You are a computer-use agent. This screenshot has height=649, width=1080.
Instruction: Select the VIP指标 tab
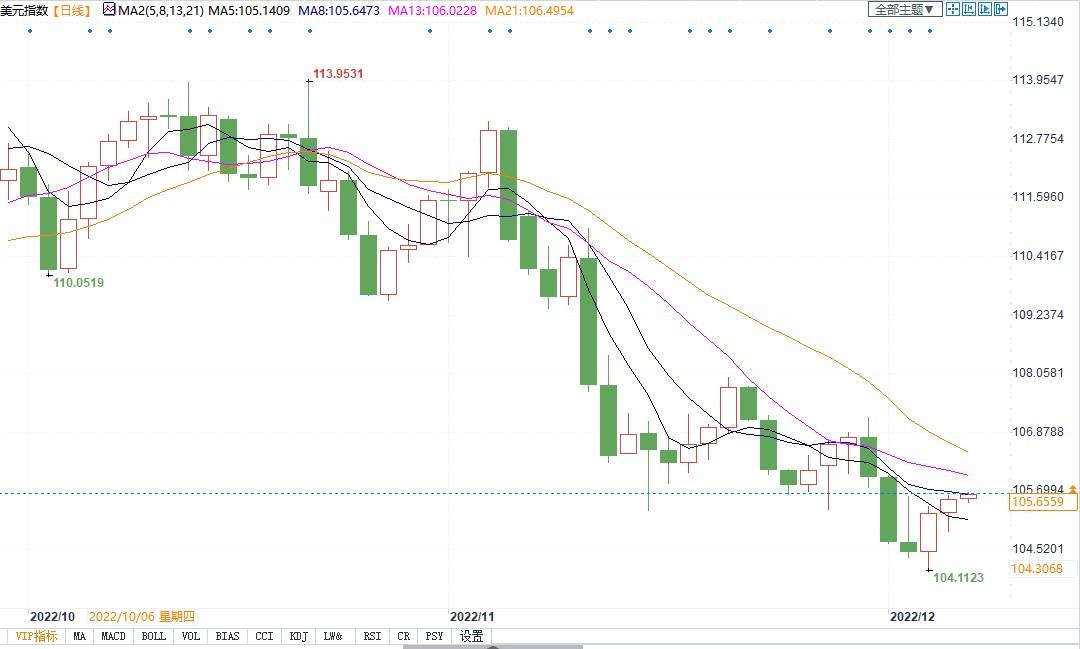34,636
